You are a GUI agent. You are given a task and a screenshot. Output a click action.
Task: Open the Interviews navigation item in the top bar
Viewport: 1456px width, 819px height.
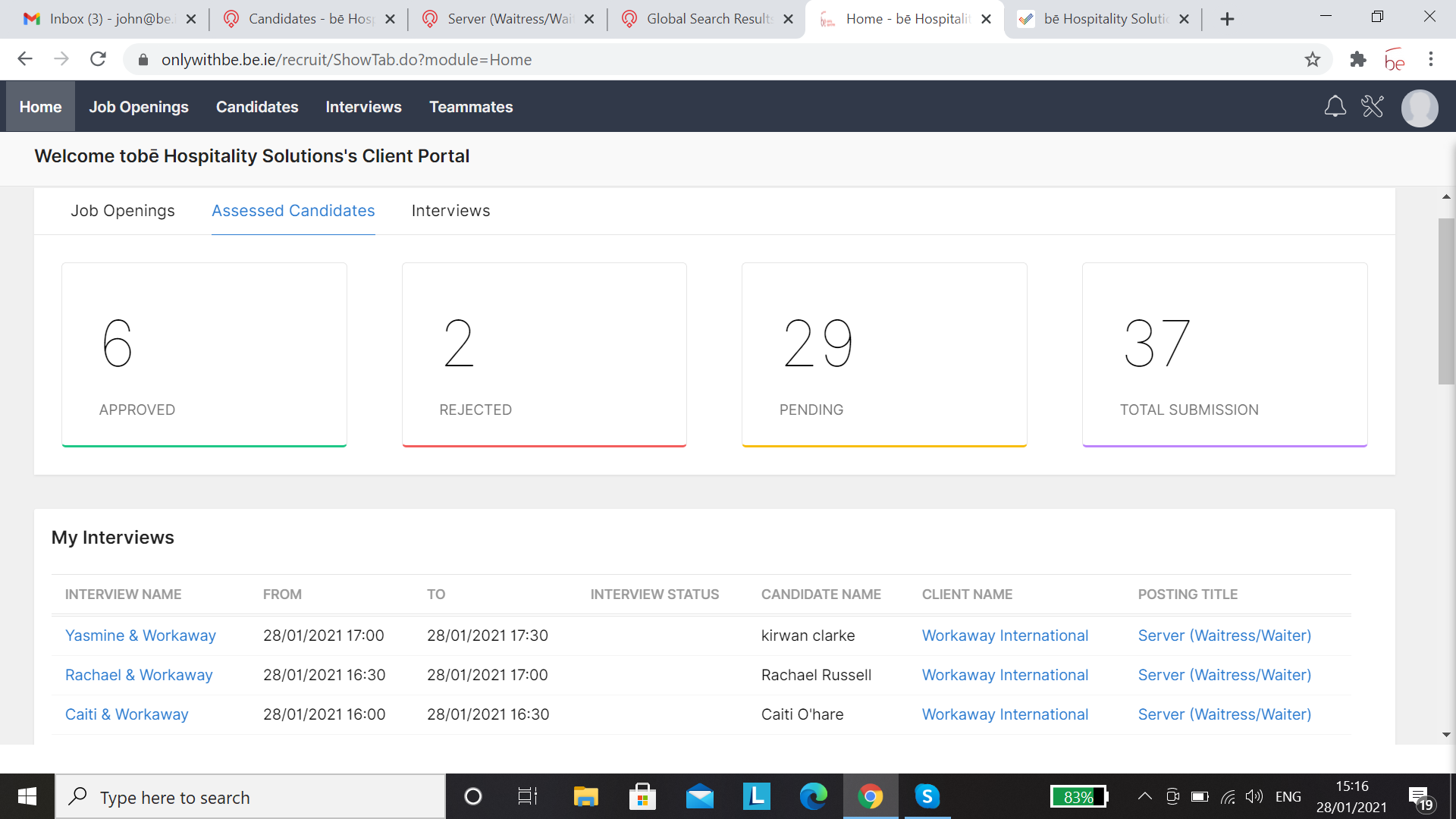363,107
